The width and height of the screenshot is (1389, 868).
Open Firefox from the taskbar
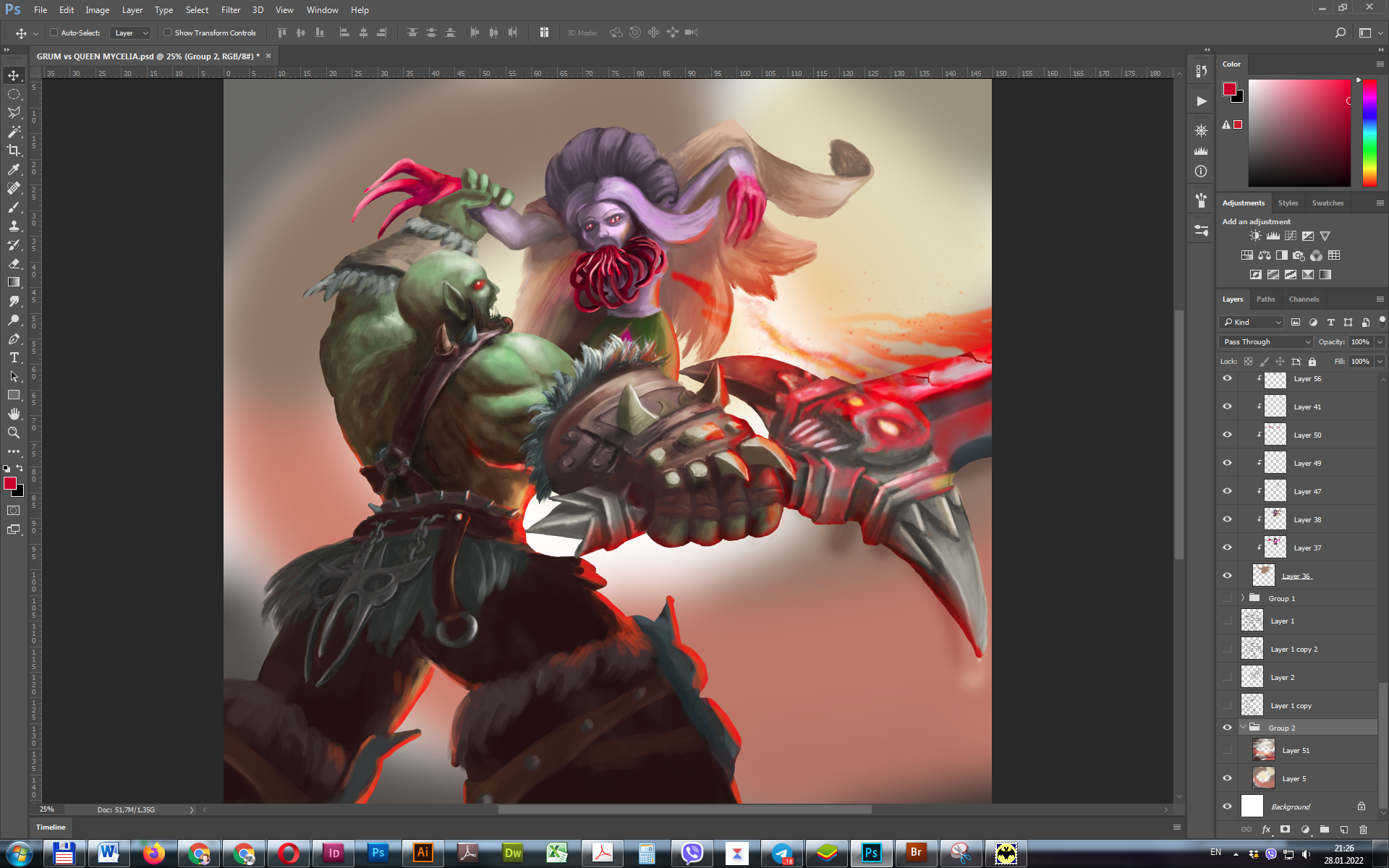[x=153, y=854]
